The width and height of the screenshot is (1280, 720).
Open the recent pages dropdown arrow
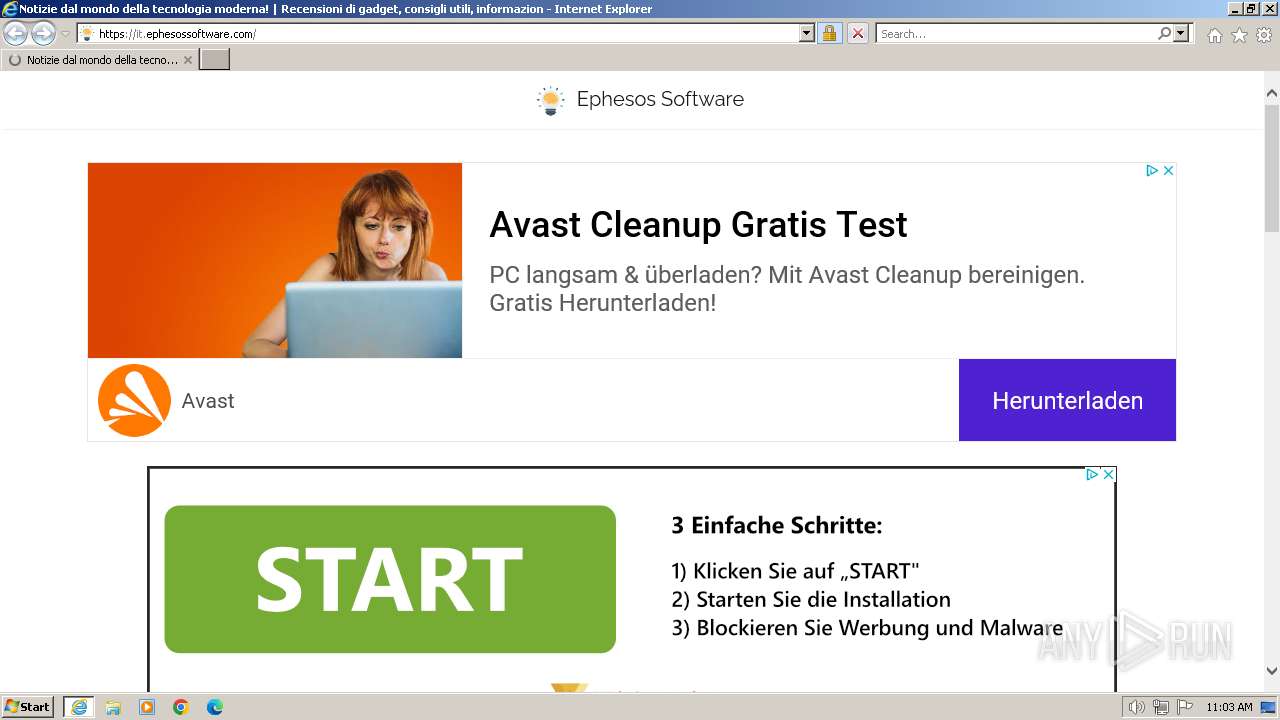(65, 34)
